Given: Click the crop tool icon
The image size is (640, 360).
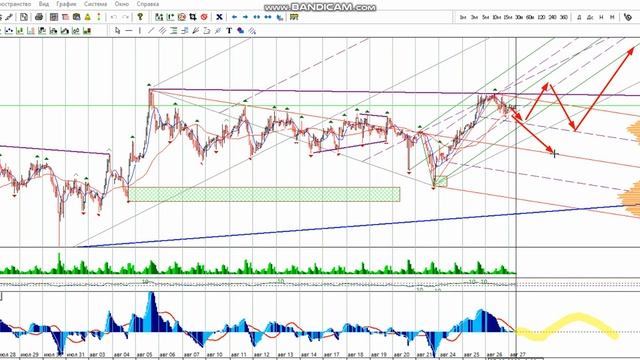Looking at the screenshot, I should (193, 17).
